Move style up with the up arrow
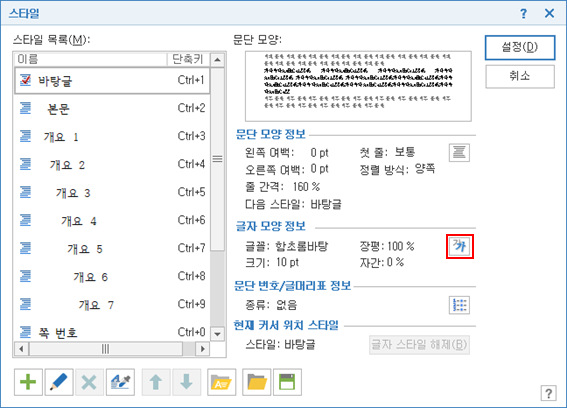 [156, 382]
